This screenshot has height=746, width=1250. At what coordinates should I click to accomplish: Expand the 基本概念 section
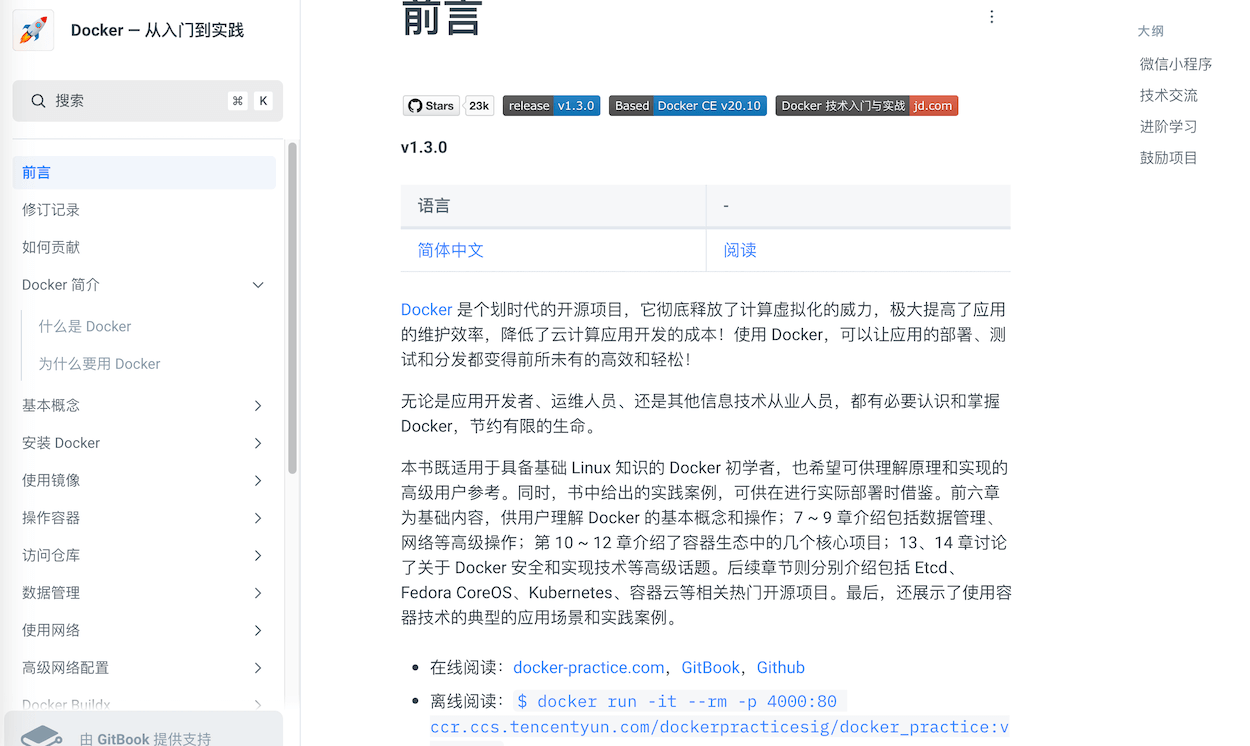point(257,405)
